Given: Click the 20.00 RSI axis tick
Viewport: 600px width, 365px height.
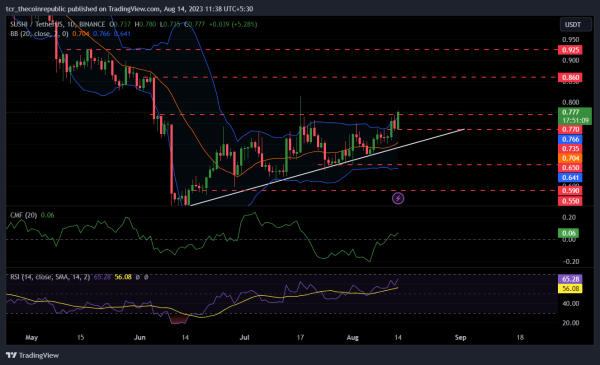Looking at the screenshot, I should point(570,323).
